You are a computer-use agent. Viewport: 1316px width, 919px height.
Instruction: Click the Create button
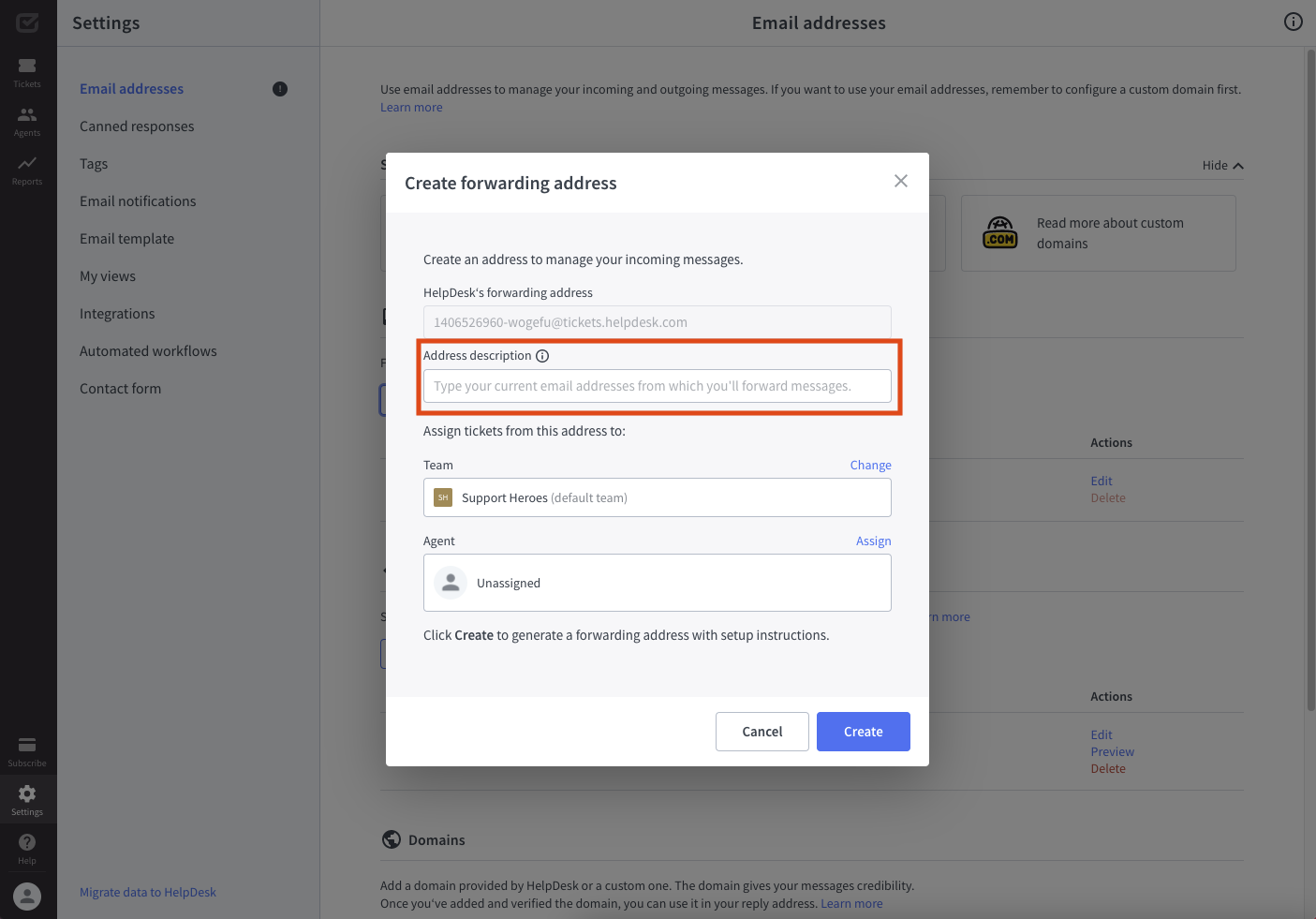click(862, 731)
